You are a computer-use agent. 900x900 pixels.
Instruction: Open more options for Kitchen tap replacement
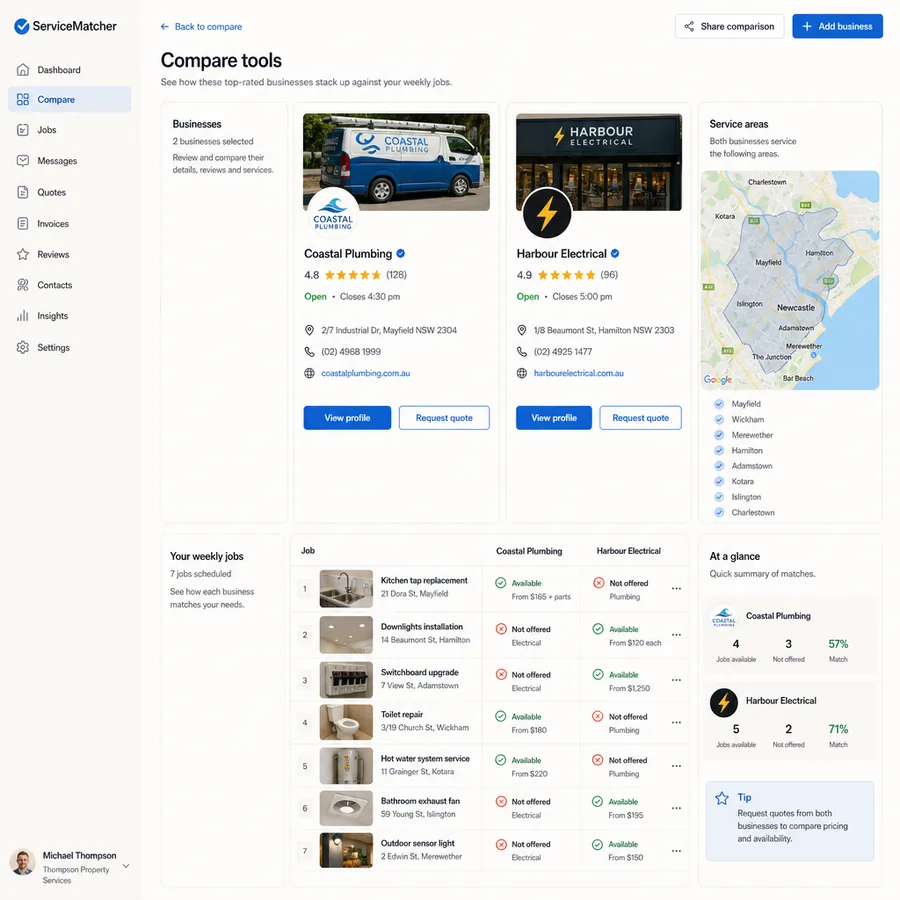(676, 589)
